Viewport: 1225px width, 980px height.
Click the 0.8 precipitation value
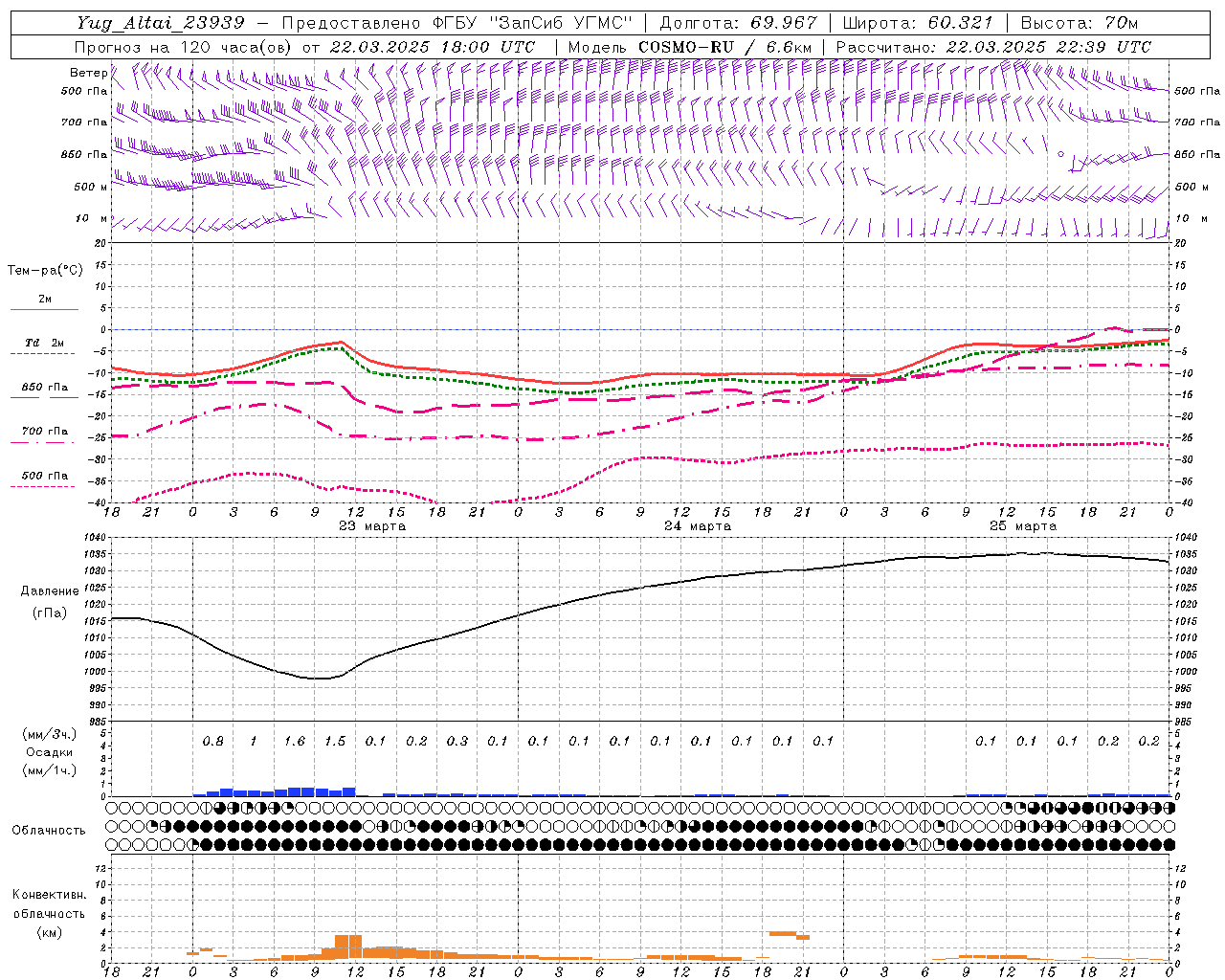coord(212,742)
